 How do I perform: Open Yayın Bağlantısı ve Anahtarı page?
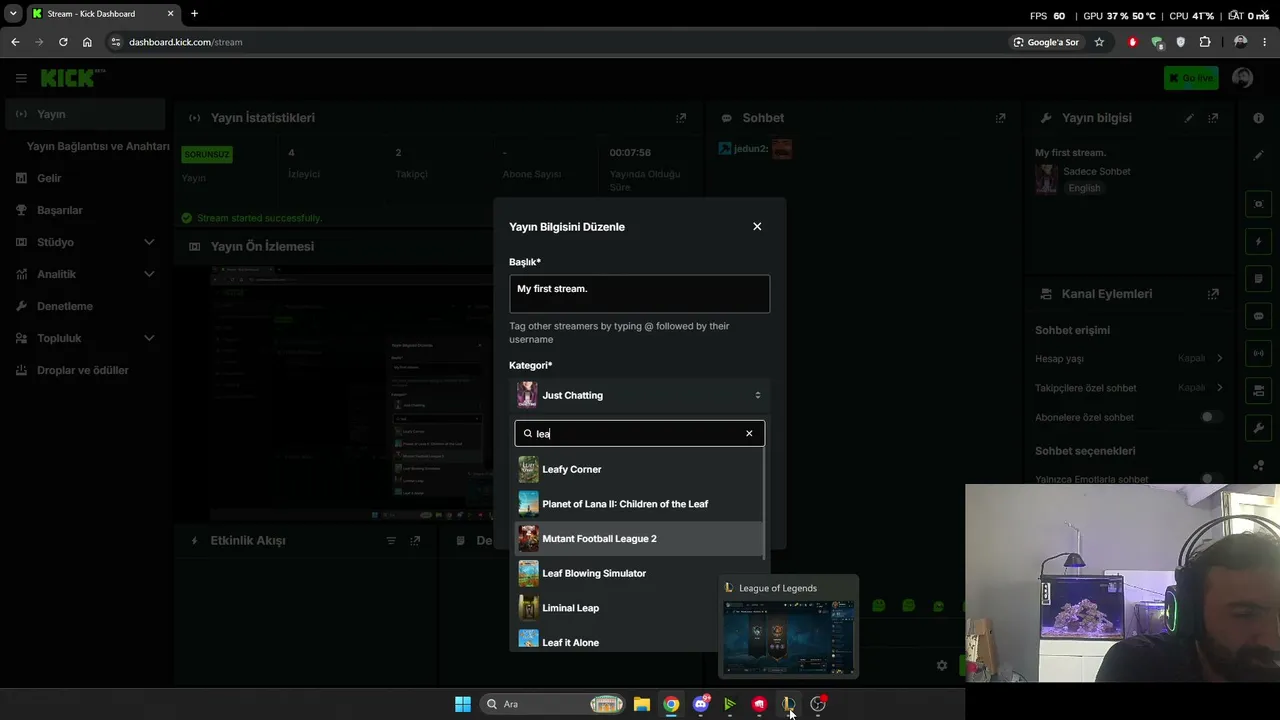point(98,146)
